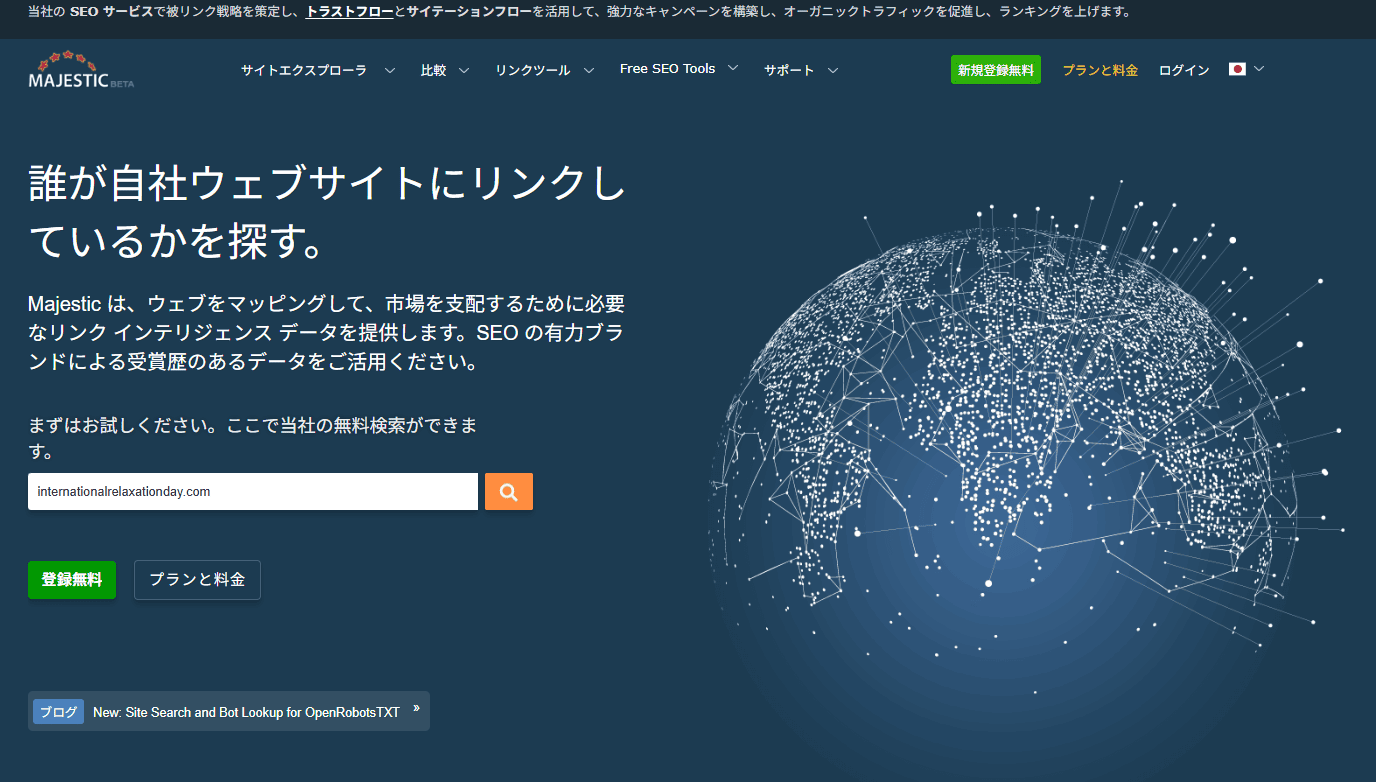Expand the サポート menu chevron
The image size is (1376, 782).
832,70
